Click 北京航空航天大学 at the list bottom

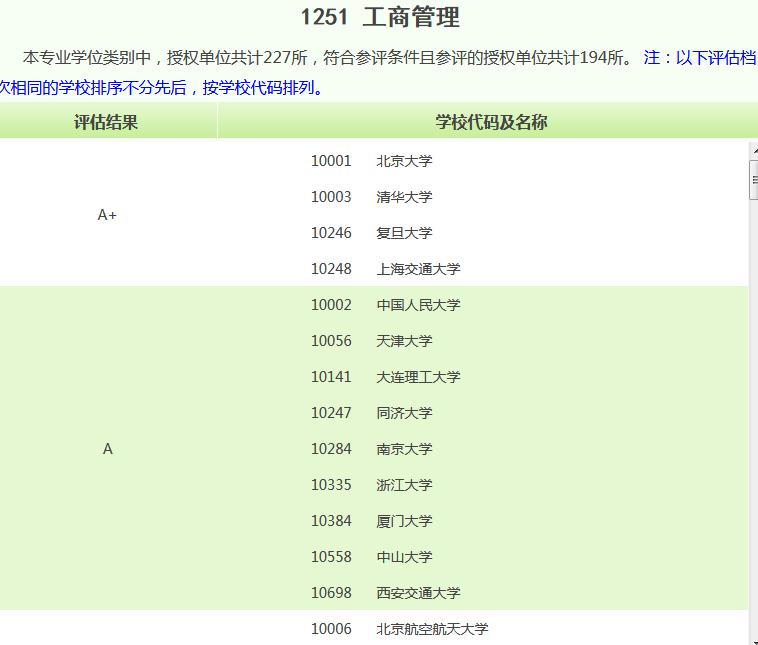432,629
